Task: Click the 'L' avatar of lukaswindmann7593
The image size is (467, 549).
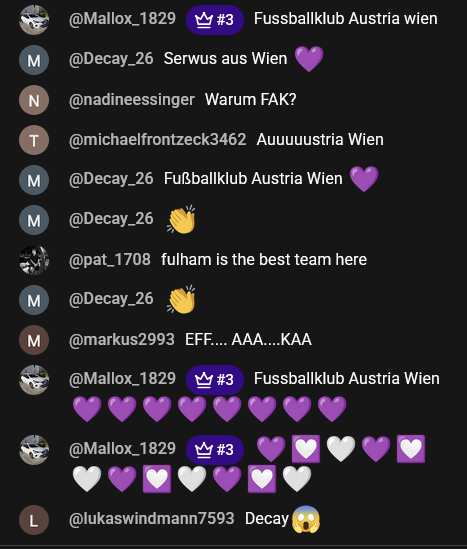Action: [x=34, y=520]
